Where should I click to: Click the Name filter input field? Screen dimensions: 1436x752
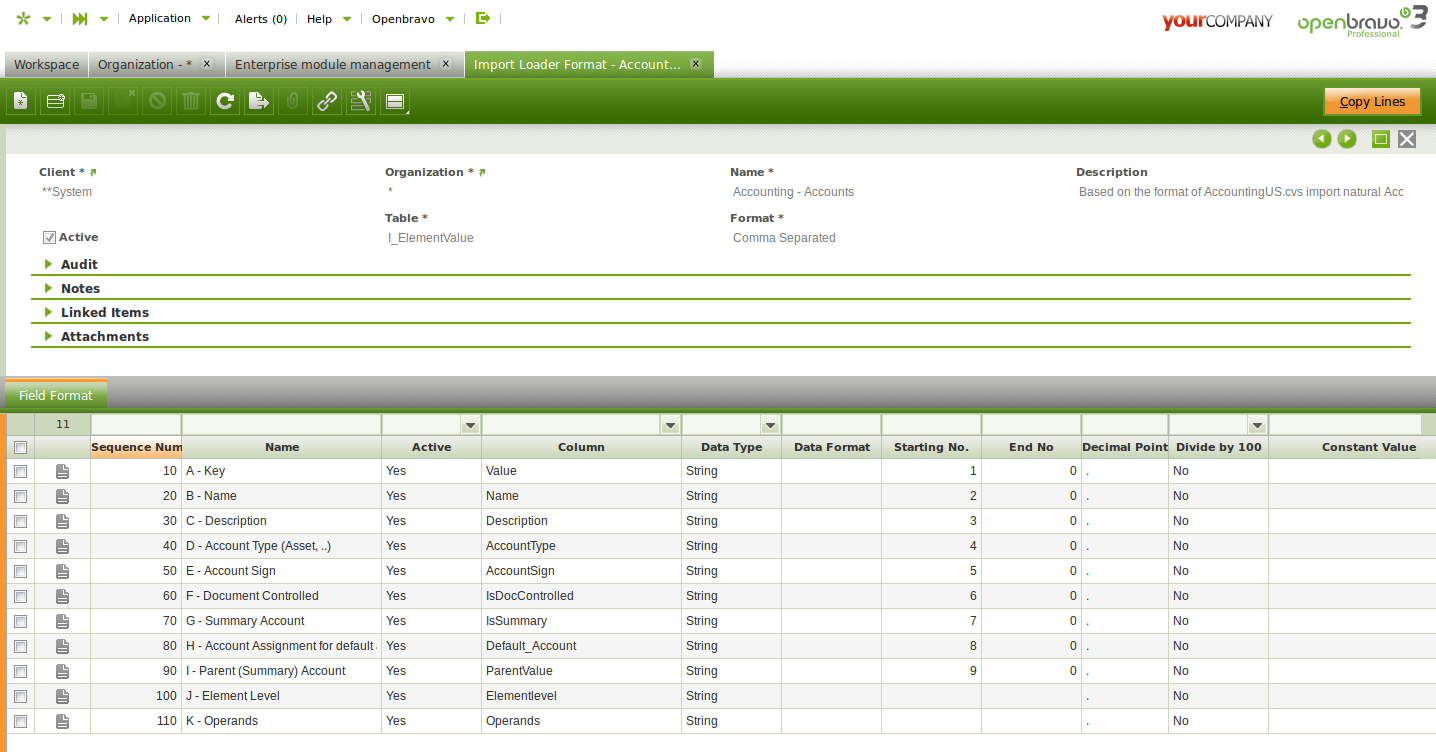[x=281, y=425]
